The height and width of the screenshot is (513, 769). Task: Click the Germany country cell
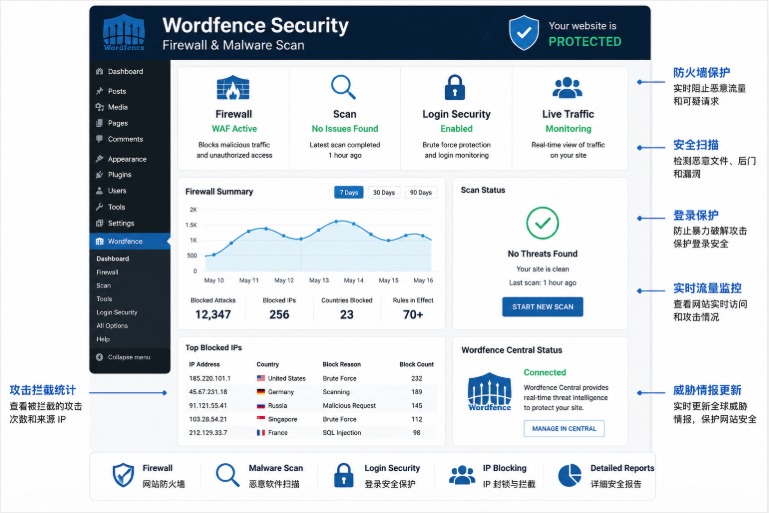(x=275, y=392)
